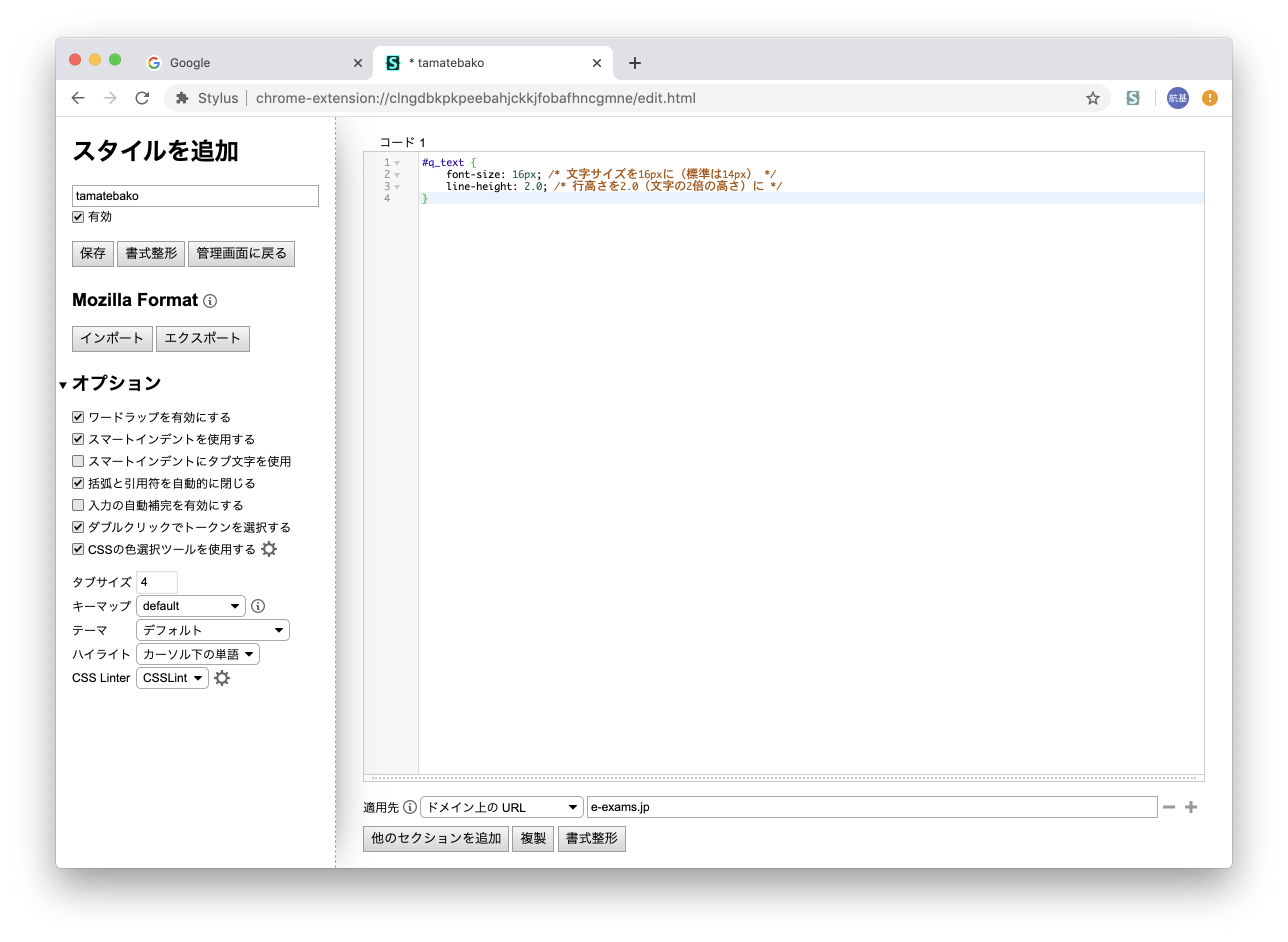Screen dimensions: 1288x942
Task: Remove the e-exams.jp rule with the minus icon
Action: pos(1169,806)
